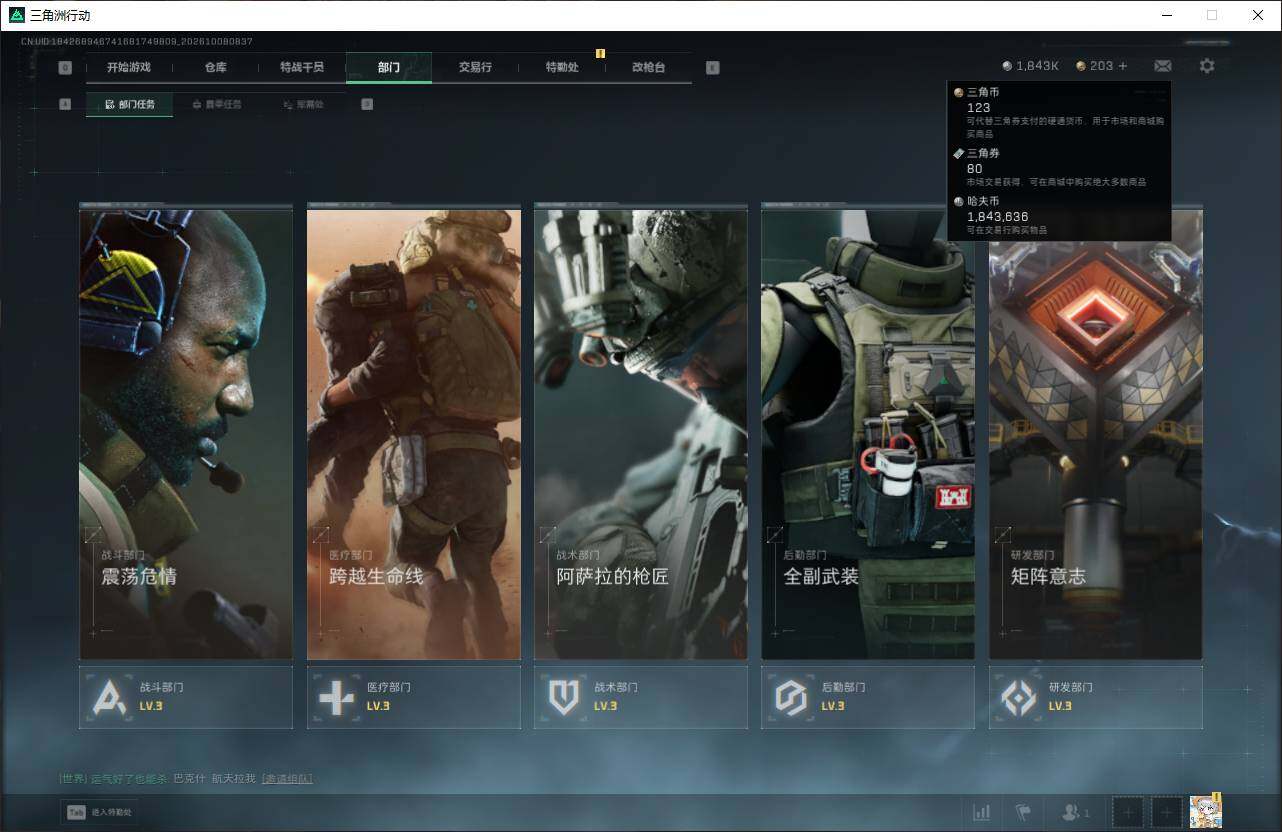Click the 三角券 label in the tooltip
1282x832 pixels.
coord(983,153)
